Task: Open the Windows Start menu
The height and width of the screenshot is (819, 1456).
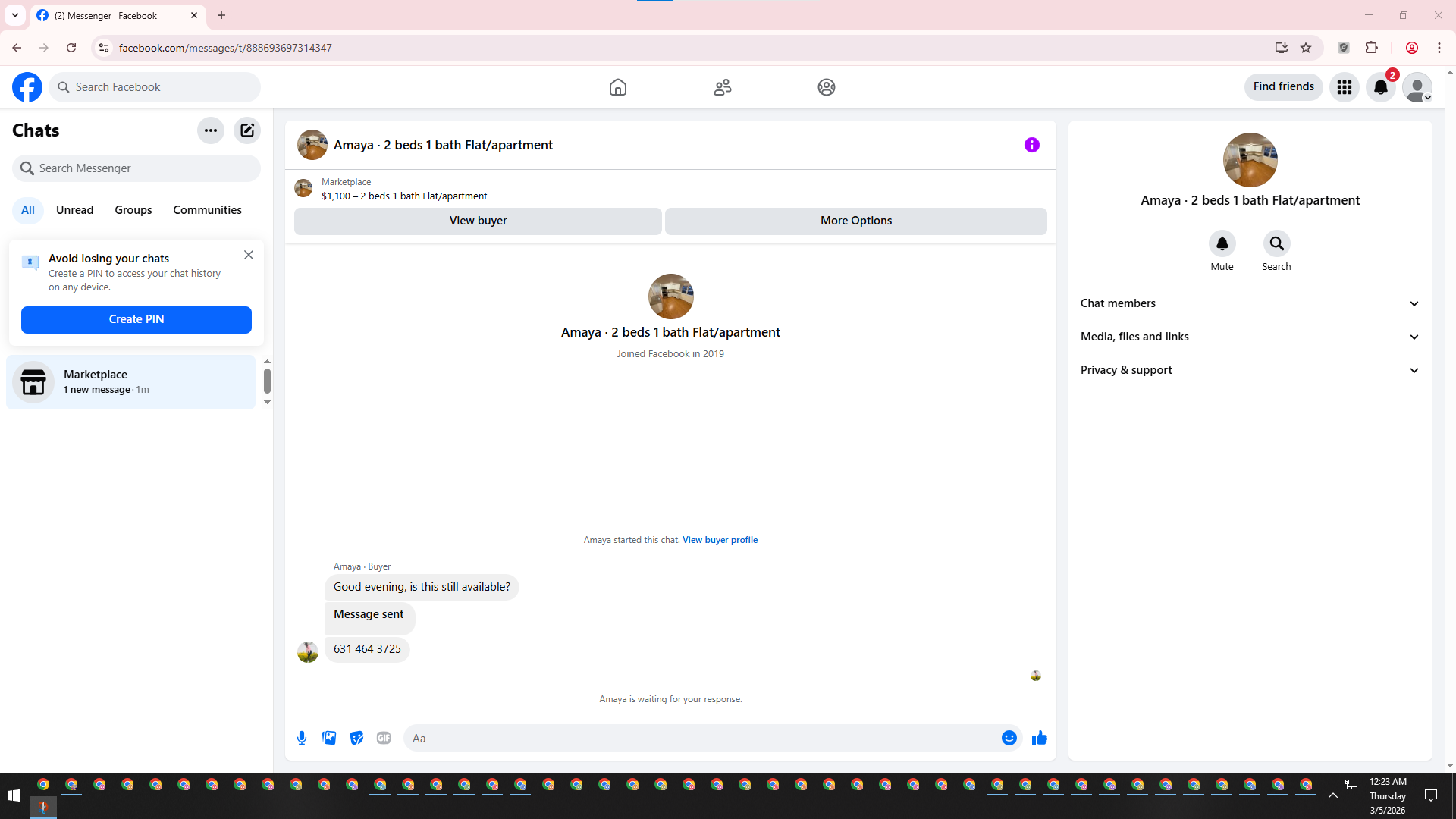Action: [14, 795]
